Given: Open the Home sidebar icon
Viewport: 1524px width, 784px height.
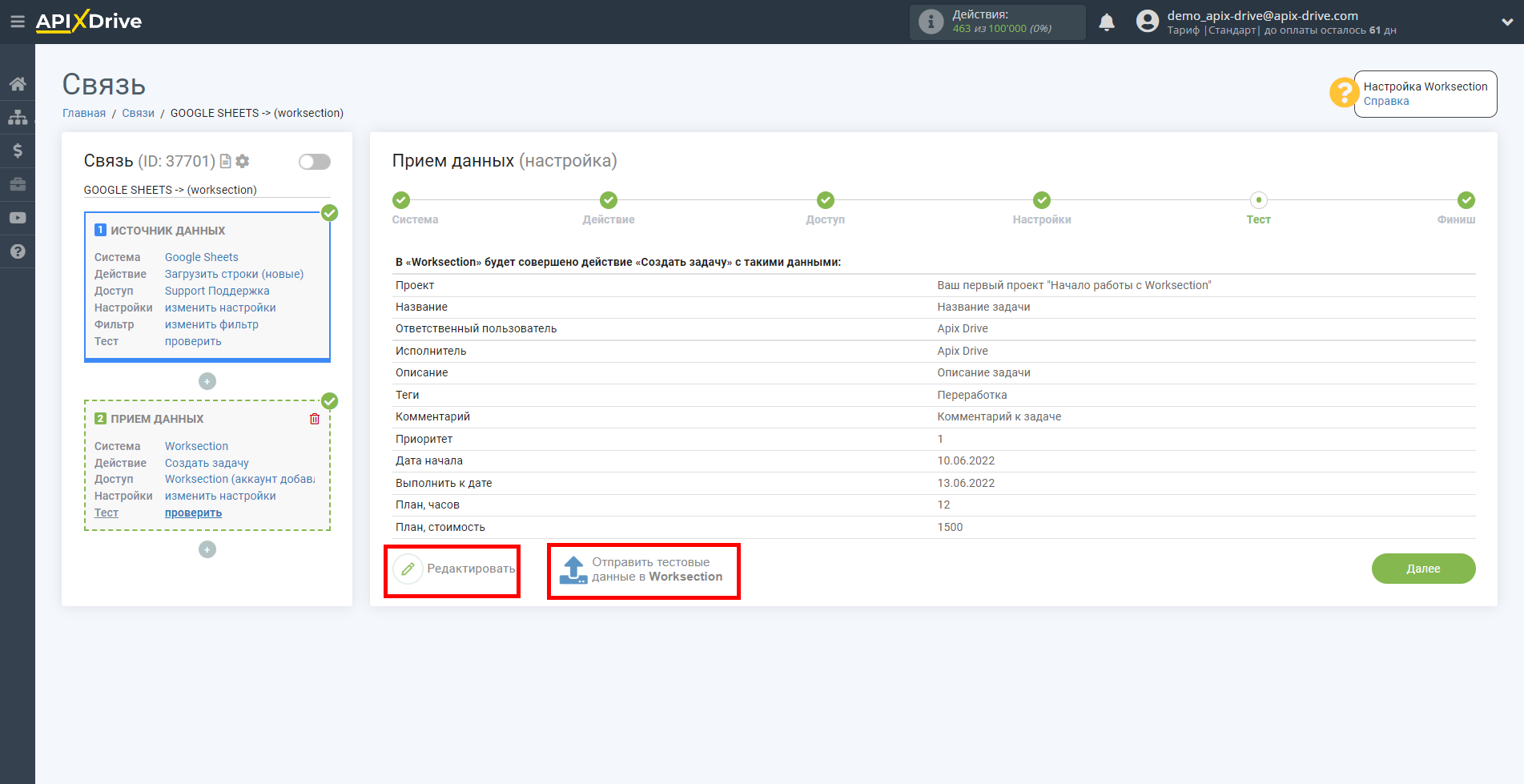Looking at the screenshot, I should point(18,84).
